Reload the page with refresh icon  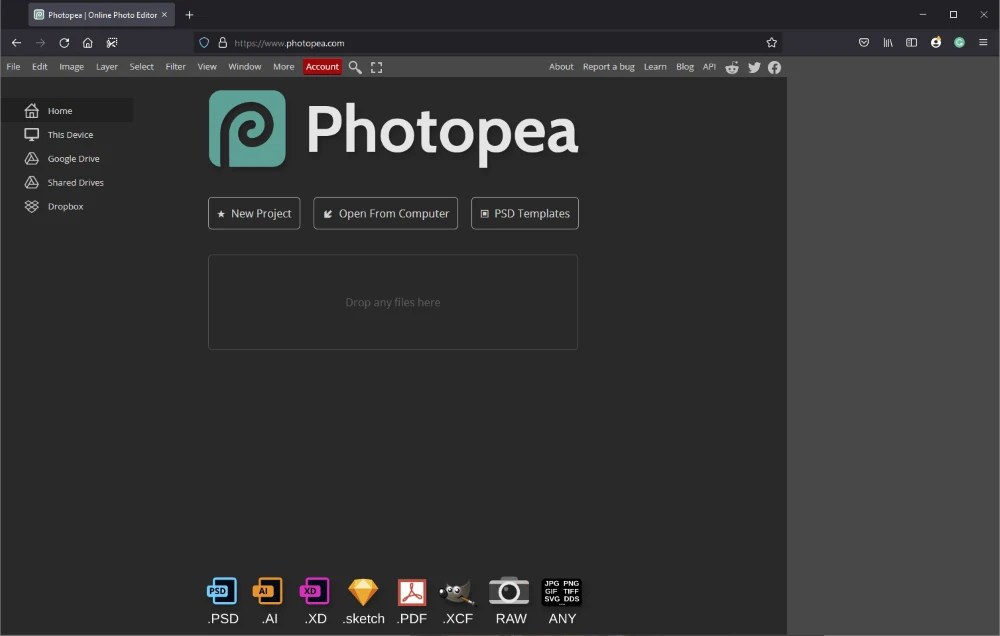pyautogui.click(x=64, y=43)
